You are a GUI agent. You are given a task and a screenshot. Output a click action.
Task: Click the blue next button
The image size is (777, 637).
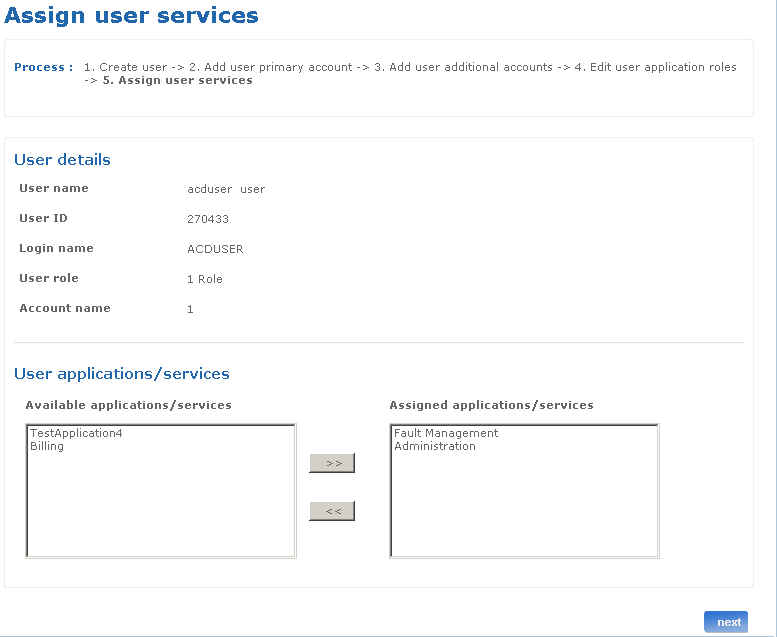pyautogui.click(x=726, y=622)
